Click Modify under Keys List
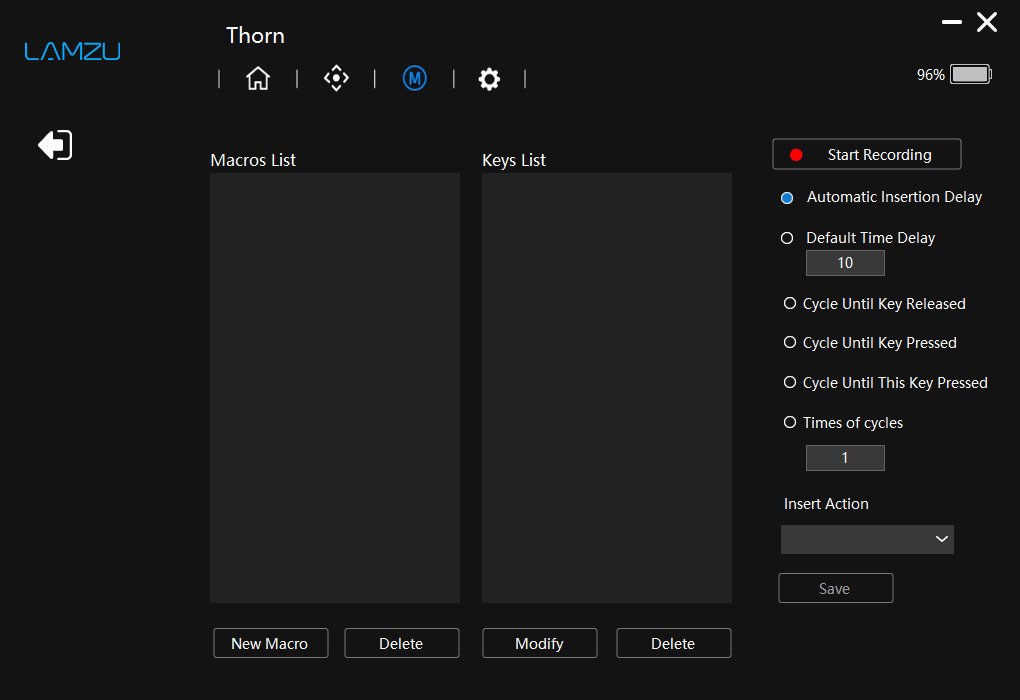The image size is (1020, 700). [x=540, y=643]
